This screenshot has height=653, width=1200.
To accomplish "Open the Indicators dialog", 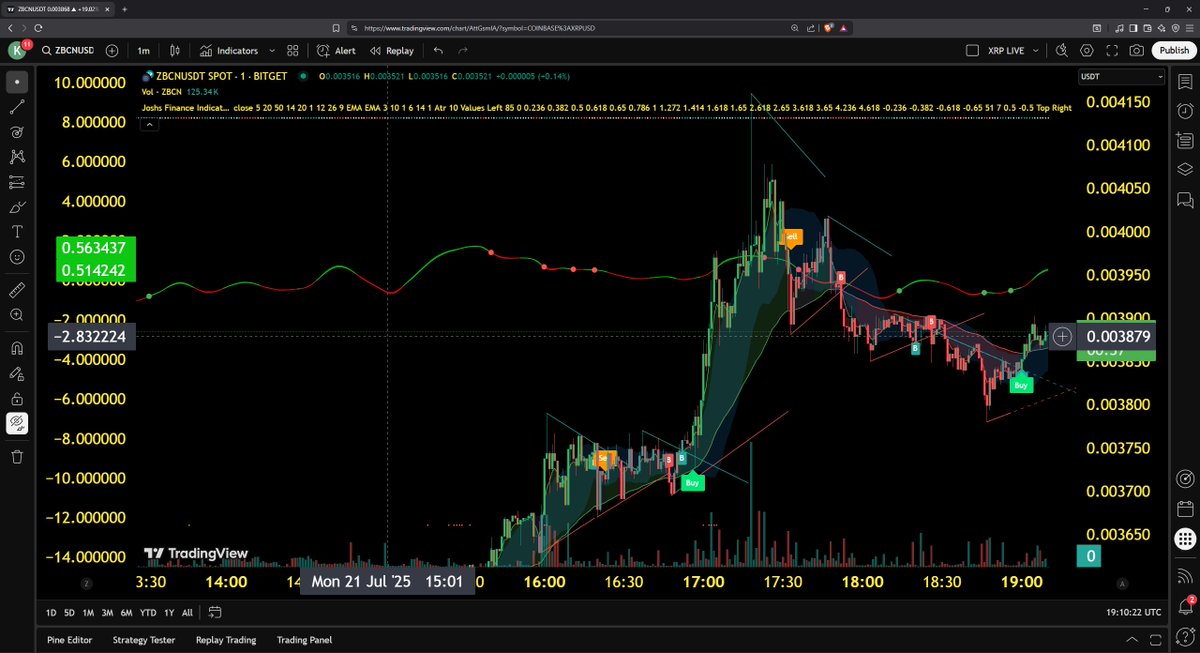I will (x=228, y=50).
